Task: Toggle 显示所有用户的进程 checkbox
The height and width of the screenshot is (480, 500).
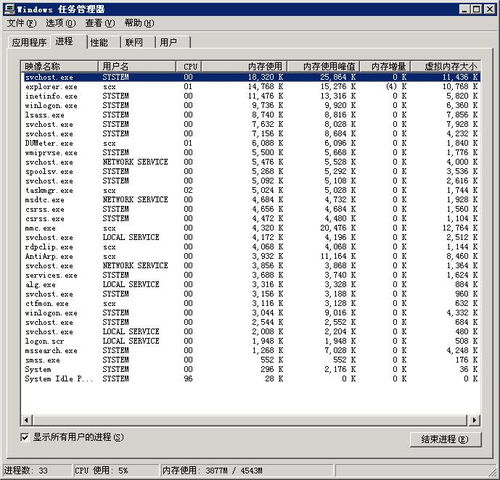Action: click(x=24, y=437)
